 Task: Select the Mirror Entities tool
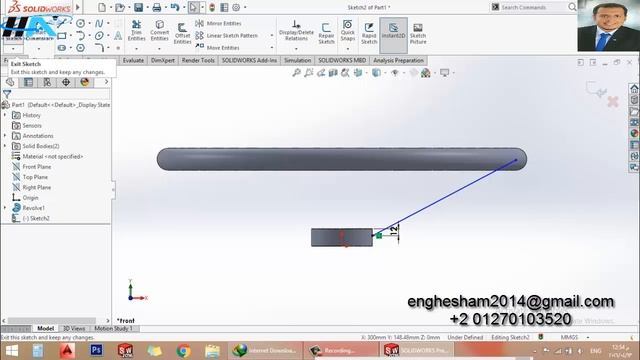click(x=218, y=23)
